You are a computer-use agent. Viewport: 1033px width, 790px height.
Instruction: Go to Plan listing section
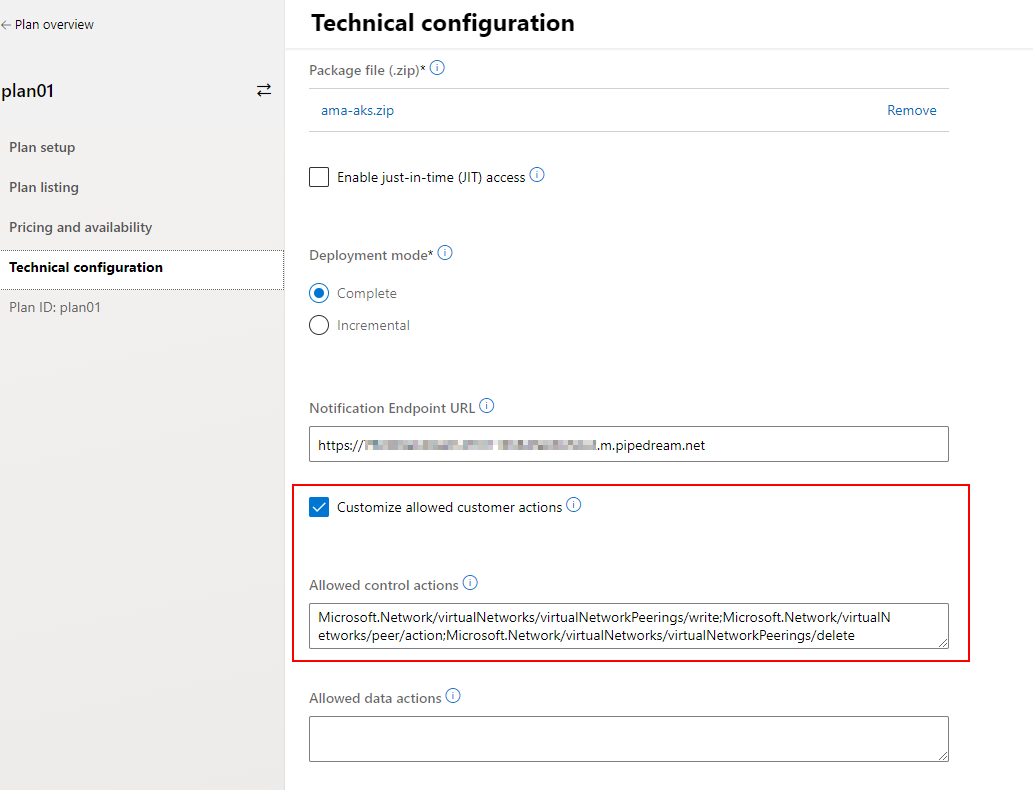[x=44, y=187]
